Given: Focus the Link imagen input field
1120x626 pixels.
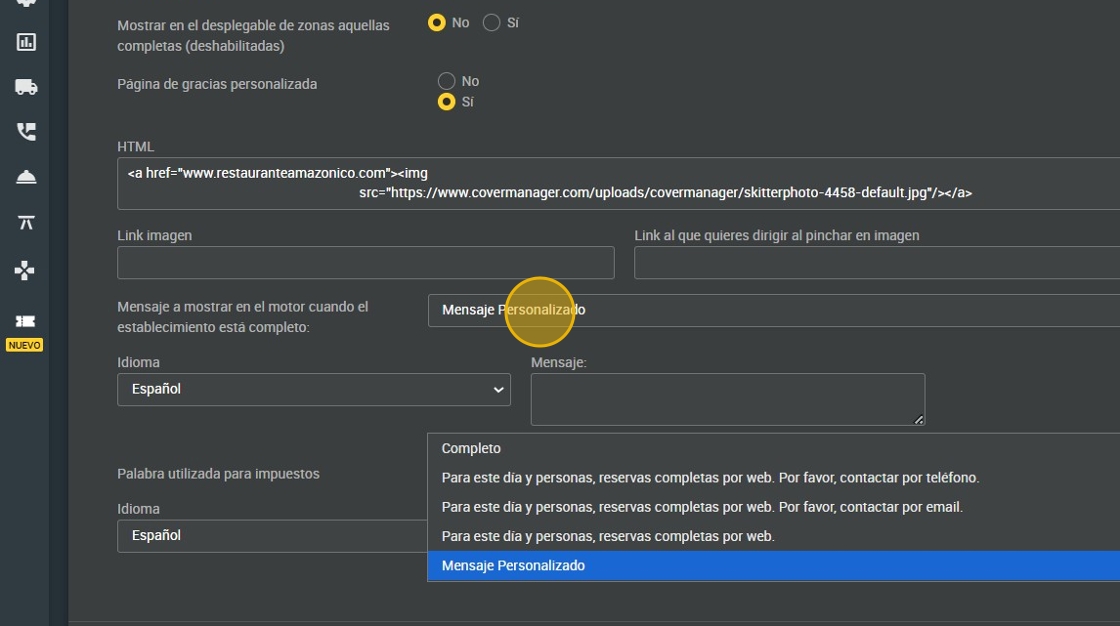Looking at the screenshot, I should click(366, 262).
